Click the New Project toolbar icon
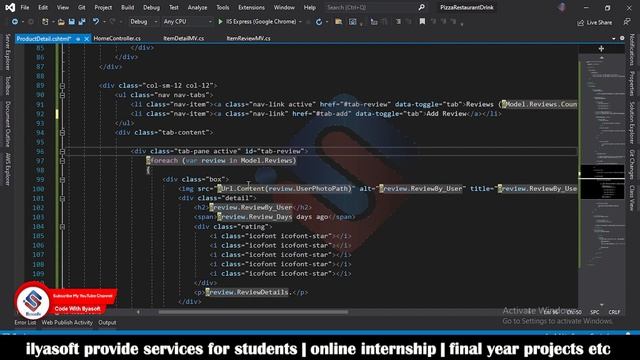 [x=45, y=22]
